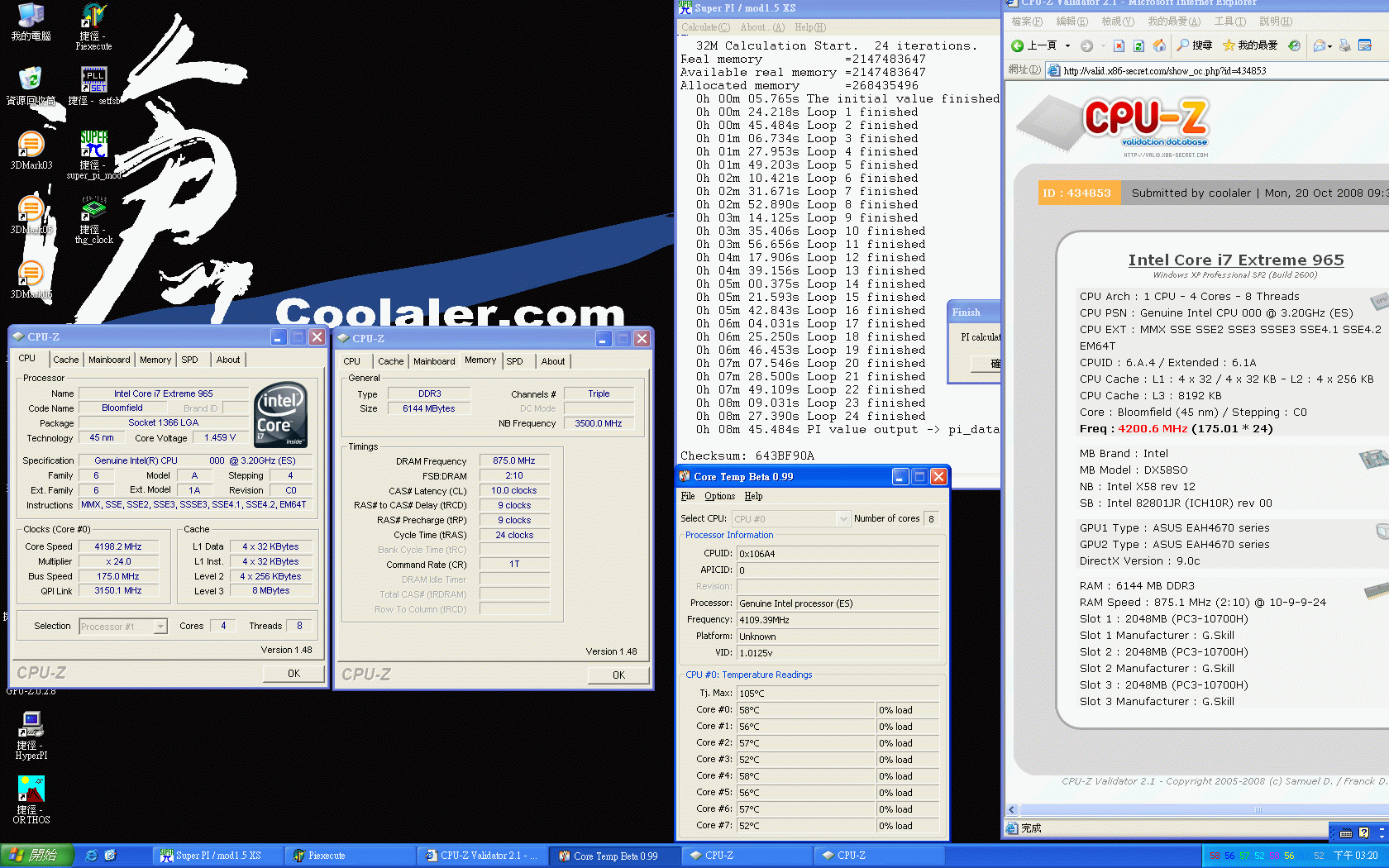The width and height of the screenshot is (1389, 868).
Task: Click Internet Explorer quick launch icon
Action: 91,856
